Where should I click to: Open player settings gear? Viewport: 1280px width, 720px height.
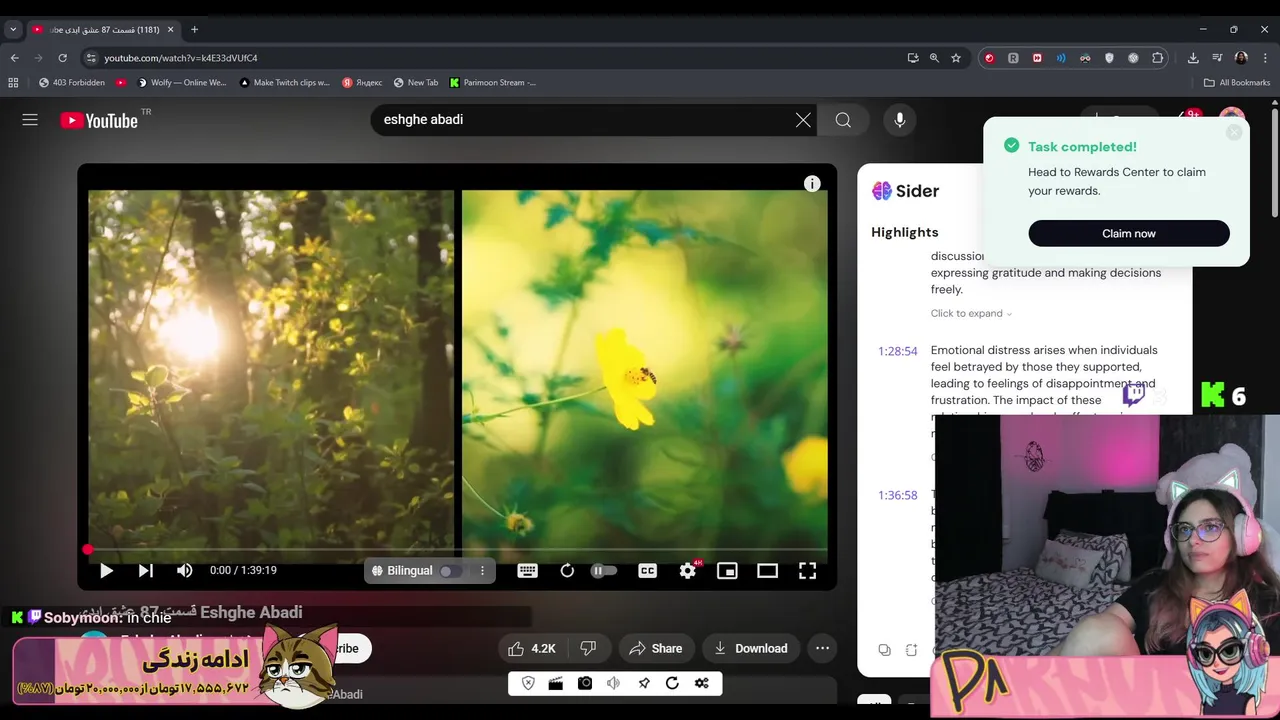[688, 571]
